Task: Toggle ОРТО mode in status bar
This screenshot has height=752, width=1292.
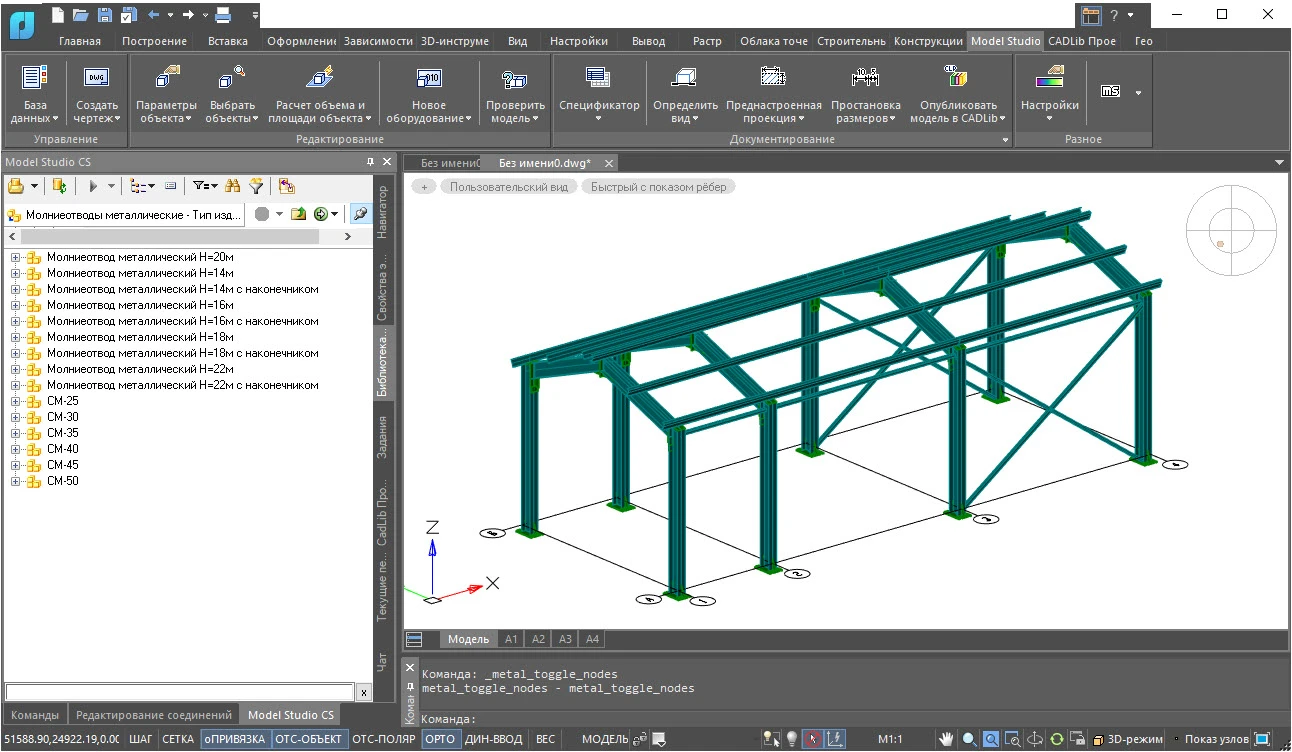Action: click(439, 740)
